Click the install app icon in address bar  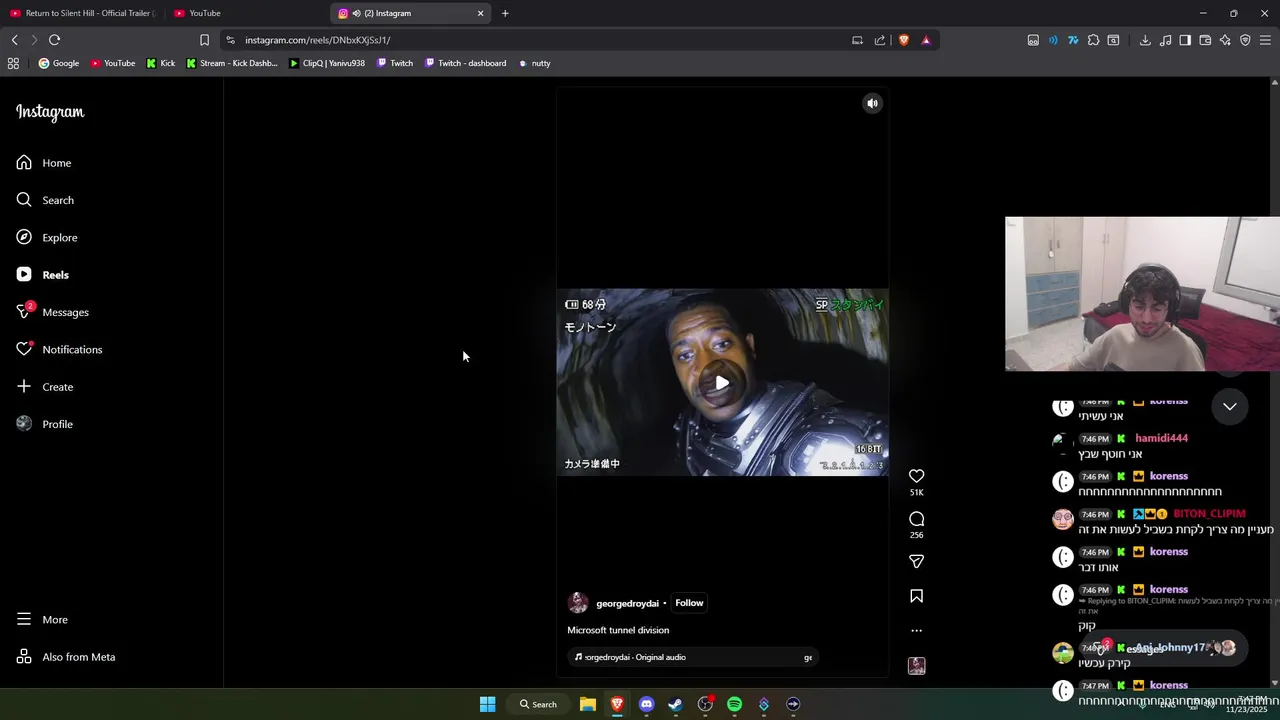857,40
